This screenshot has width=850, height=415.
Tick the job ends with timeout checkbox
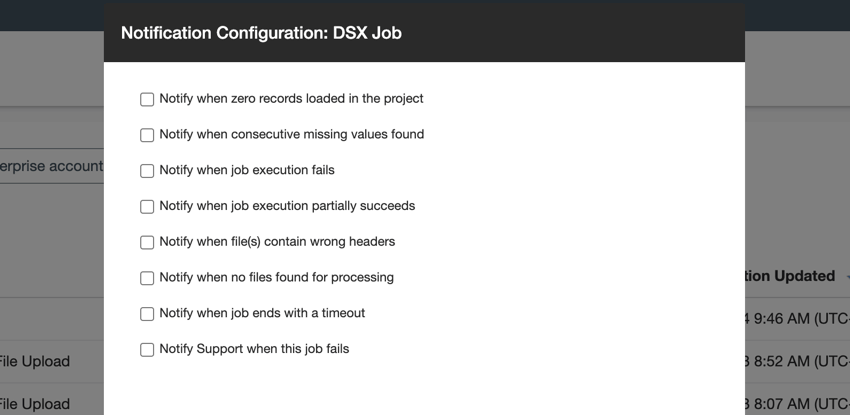pos(147,314)
